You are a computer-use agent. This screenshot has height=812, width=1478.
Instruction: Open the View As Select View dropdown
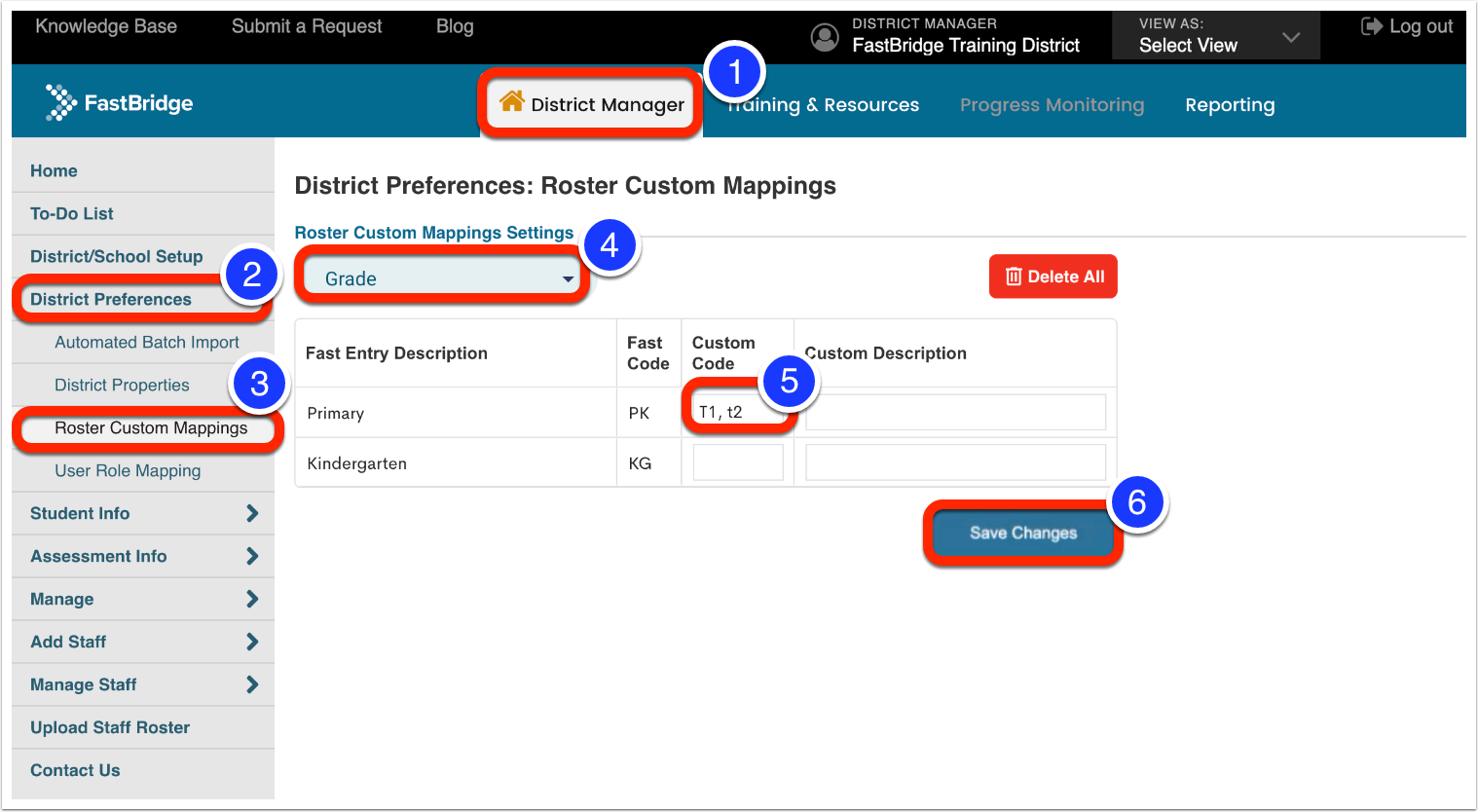[x=1216, y=36]
